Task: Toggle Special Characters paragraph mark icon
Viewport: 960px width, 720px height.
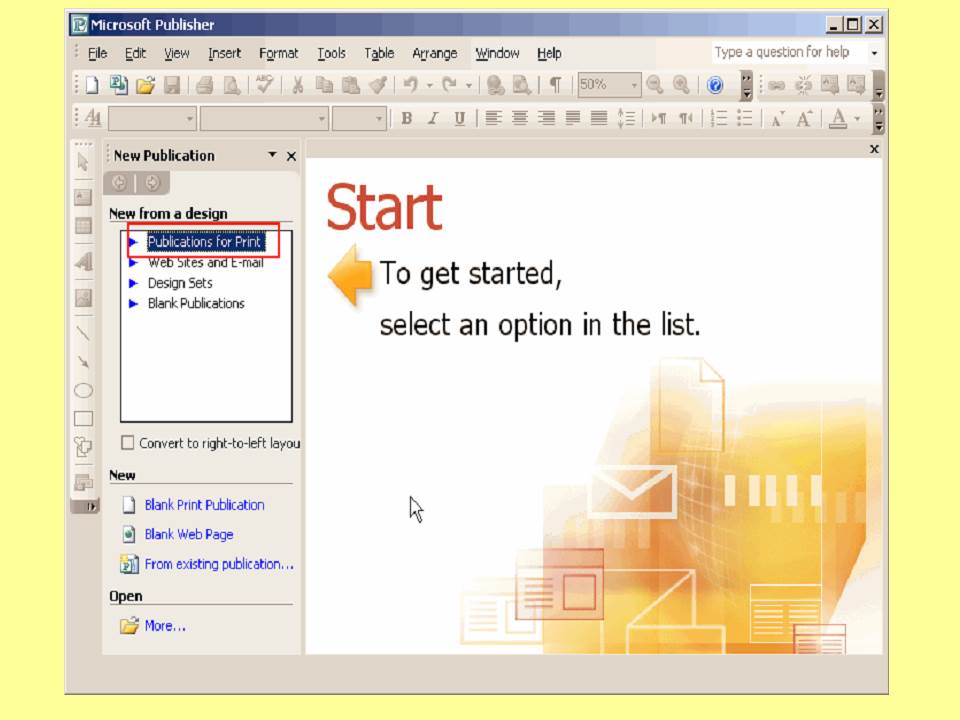Action: click(555, 84)
